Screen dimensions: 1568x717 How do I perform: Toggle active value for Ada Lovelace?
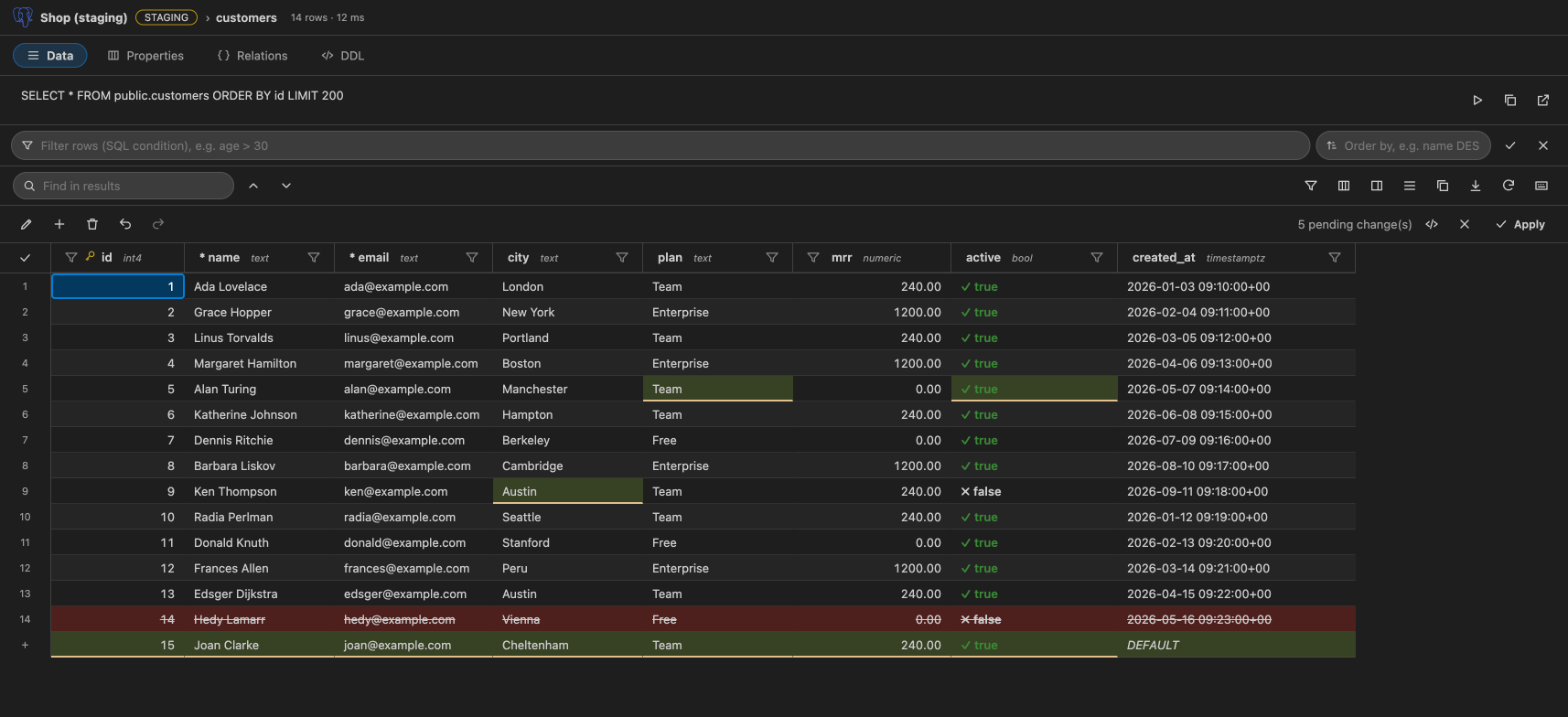1034,287
